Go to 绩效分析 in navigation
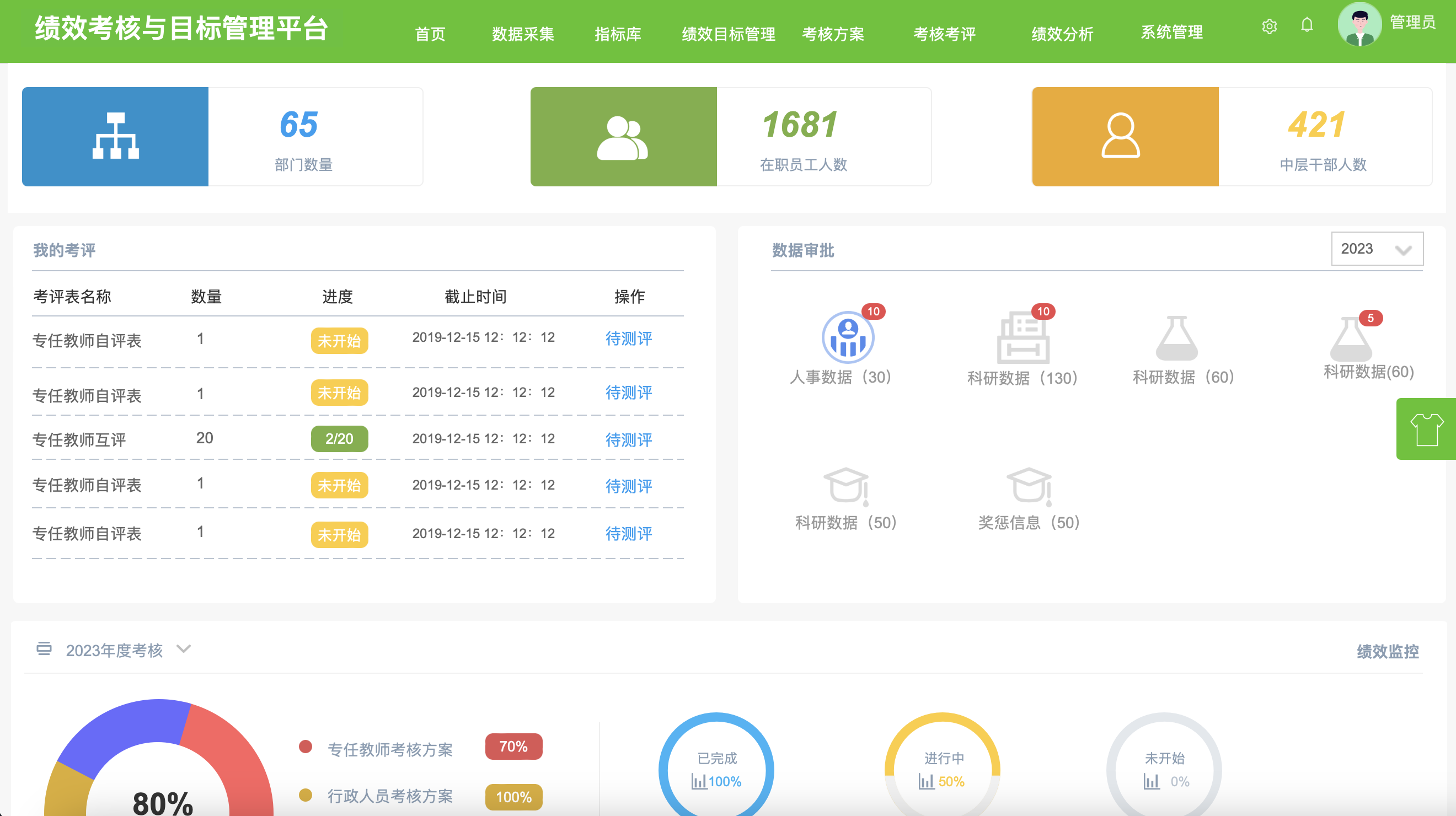1456x816 pixels. tap(1062, 34)
